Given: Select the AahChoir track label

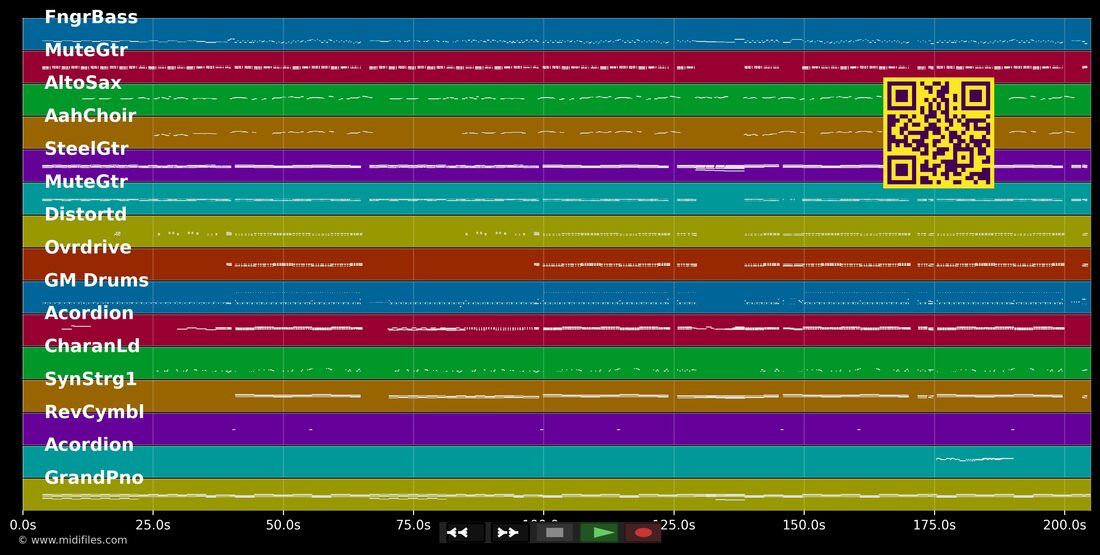Looking at the screenshot, I should [90, 116].
